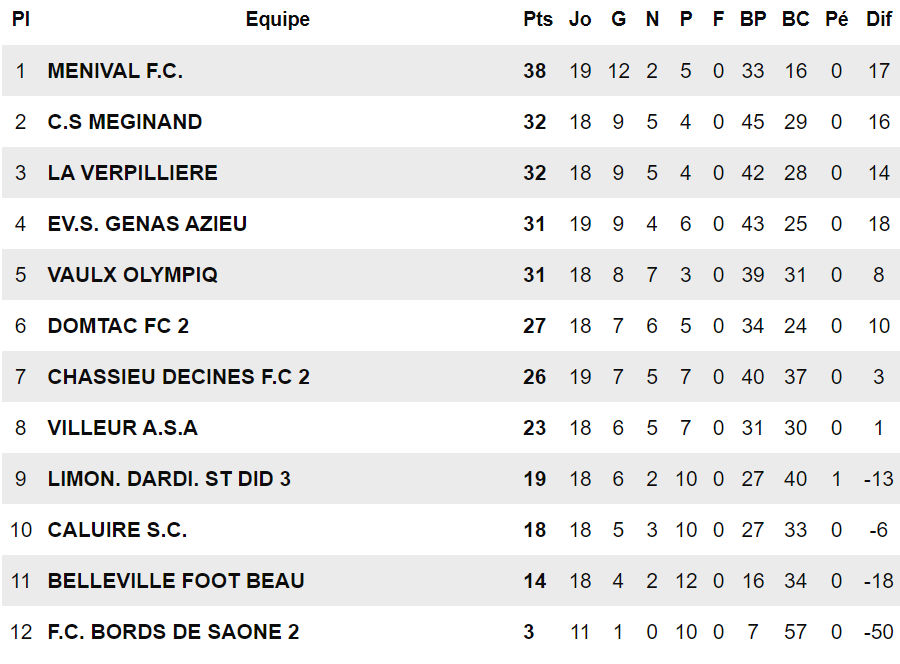Click EV.S. GENAS AZIEU team name

[x=147, y=224]
